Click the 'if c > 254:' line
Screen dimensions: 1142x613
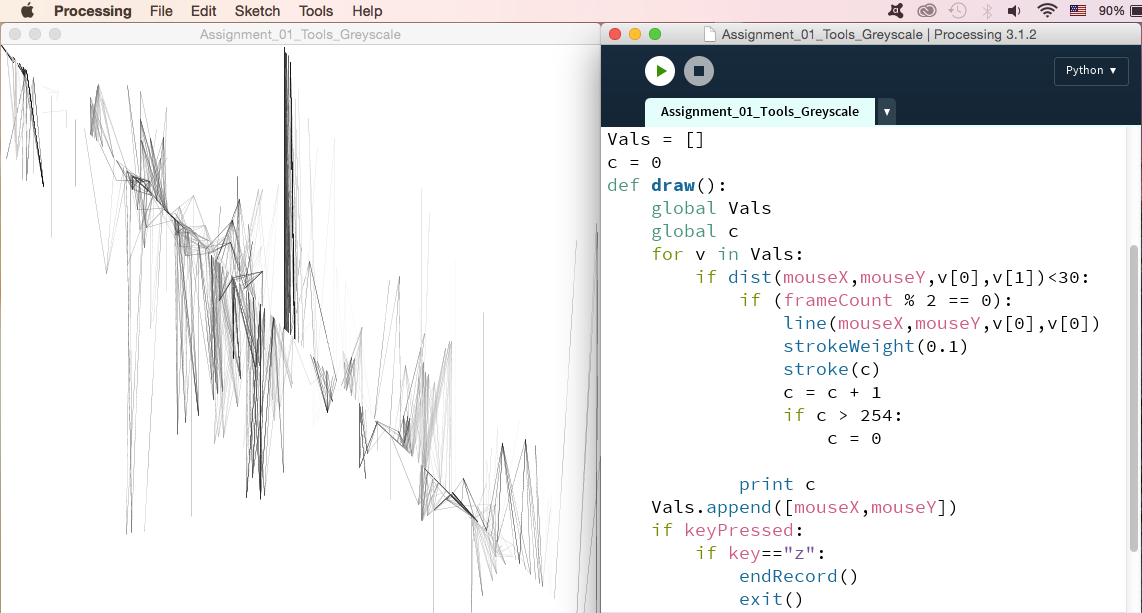843,416
